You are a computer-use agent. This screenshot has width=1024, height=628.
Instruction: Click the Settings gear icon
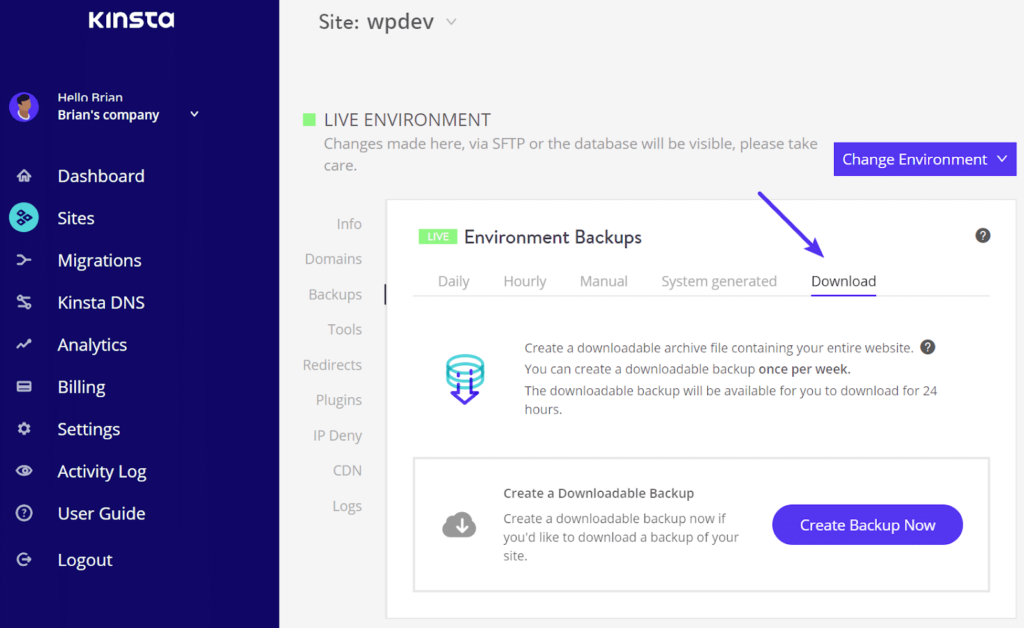point(24,429)
